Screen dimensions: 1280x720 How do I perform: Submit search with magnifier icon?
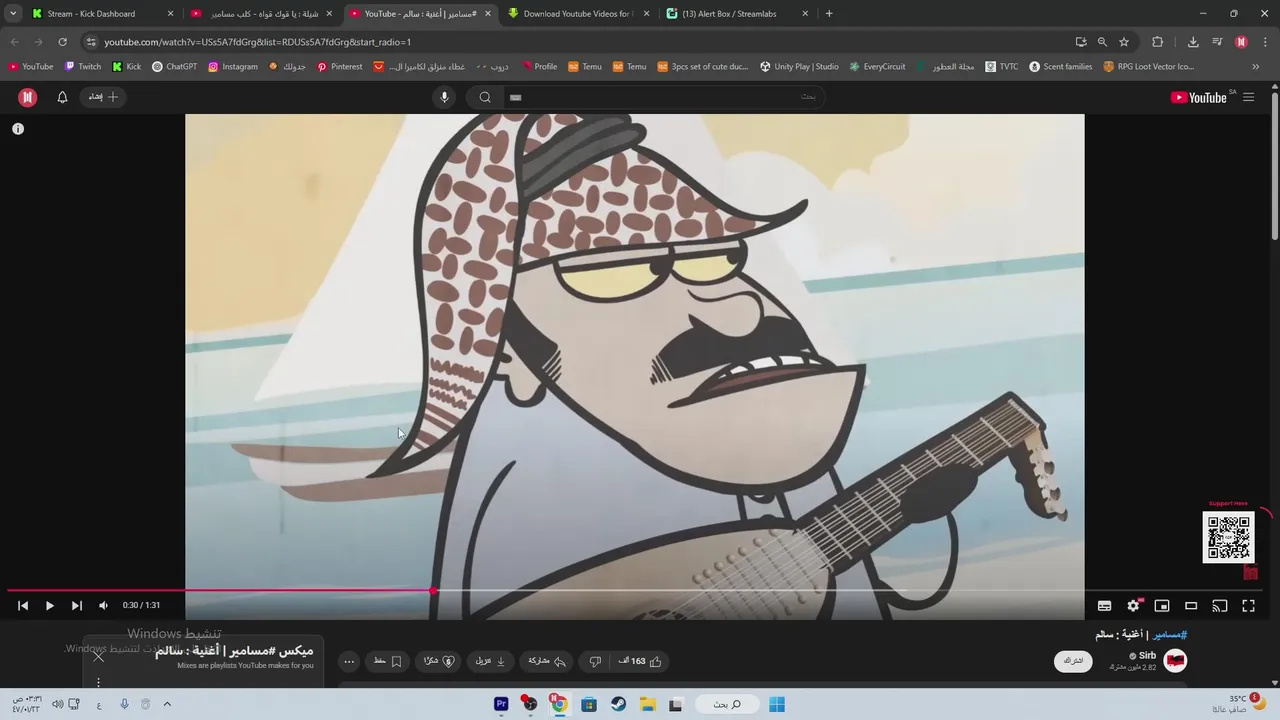coord(485,97)
